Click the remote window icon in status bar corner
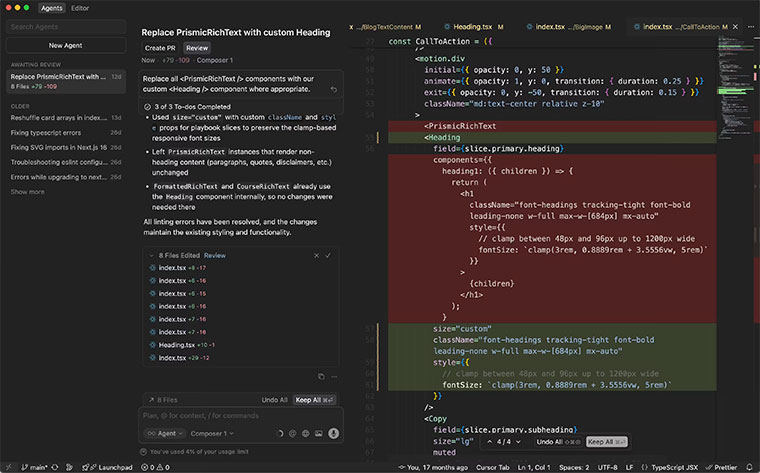The height and width of the screenshot is (473, 760). 8,467
